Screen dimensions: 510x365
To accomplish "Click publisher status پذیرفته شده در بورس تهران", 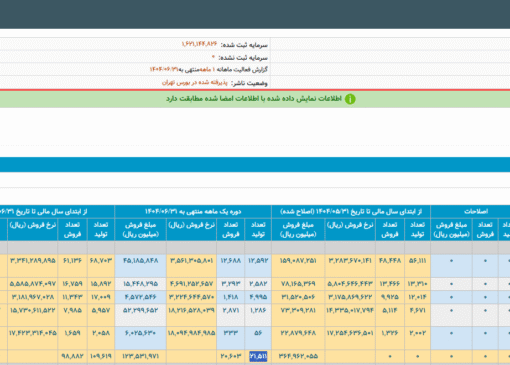I will click(195, 82).
